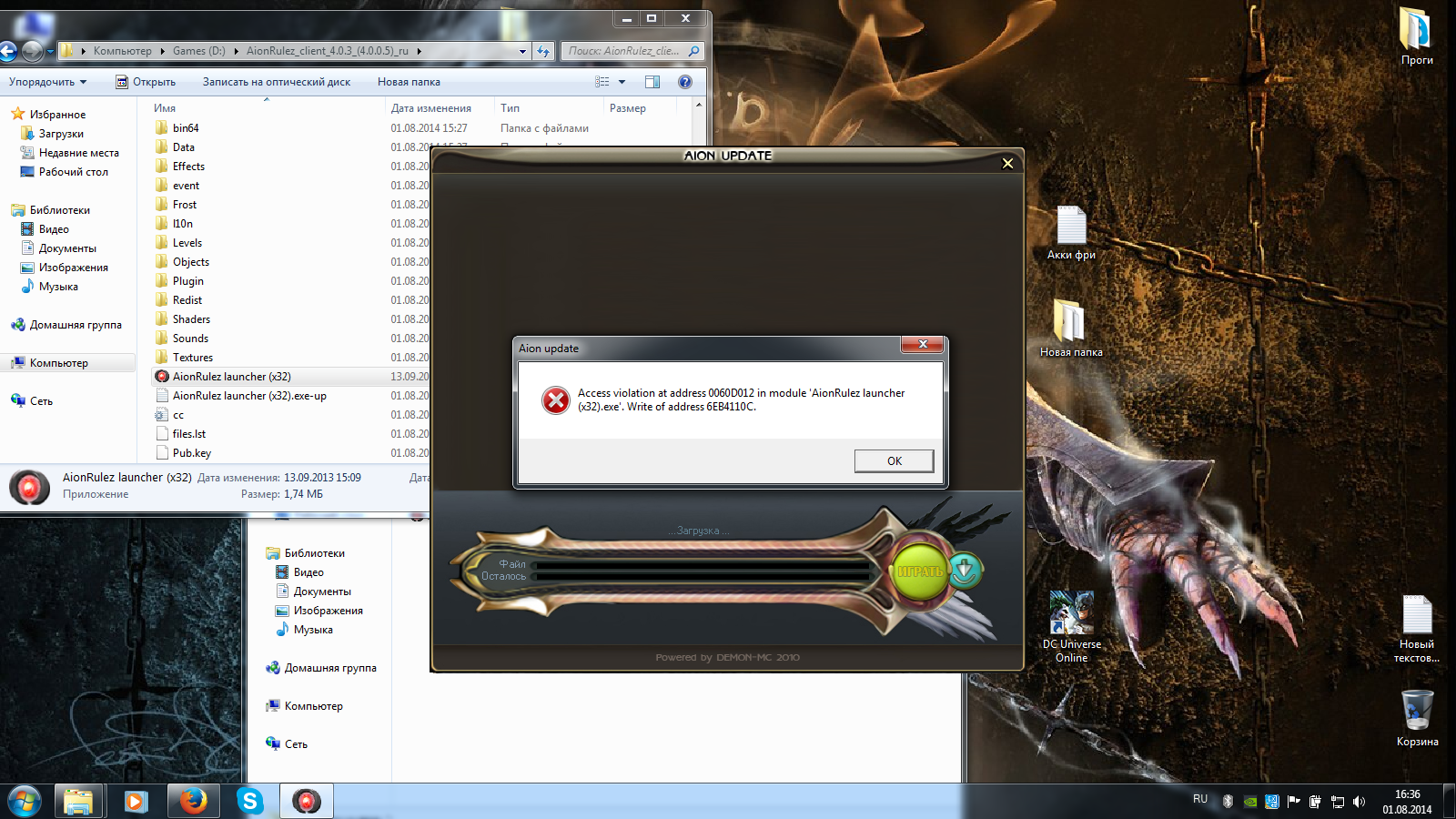Open Firefox from the taskbar
Viewport: 1456px width, 819px height.
pos(193,801)
